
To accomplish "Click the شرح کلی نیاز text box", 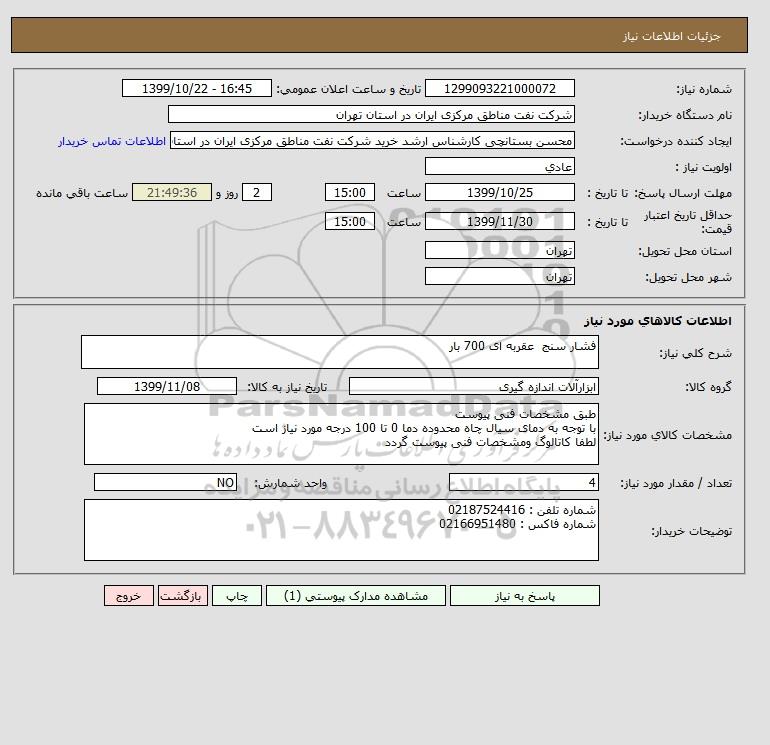I will pos(340,352).
